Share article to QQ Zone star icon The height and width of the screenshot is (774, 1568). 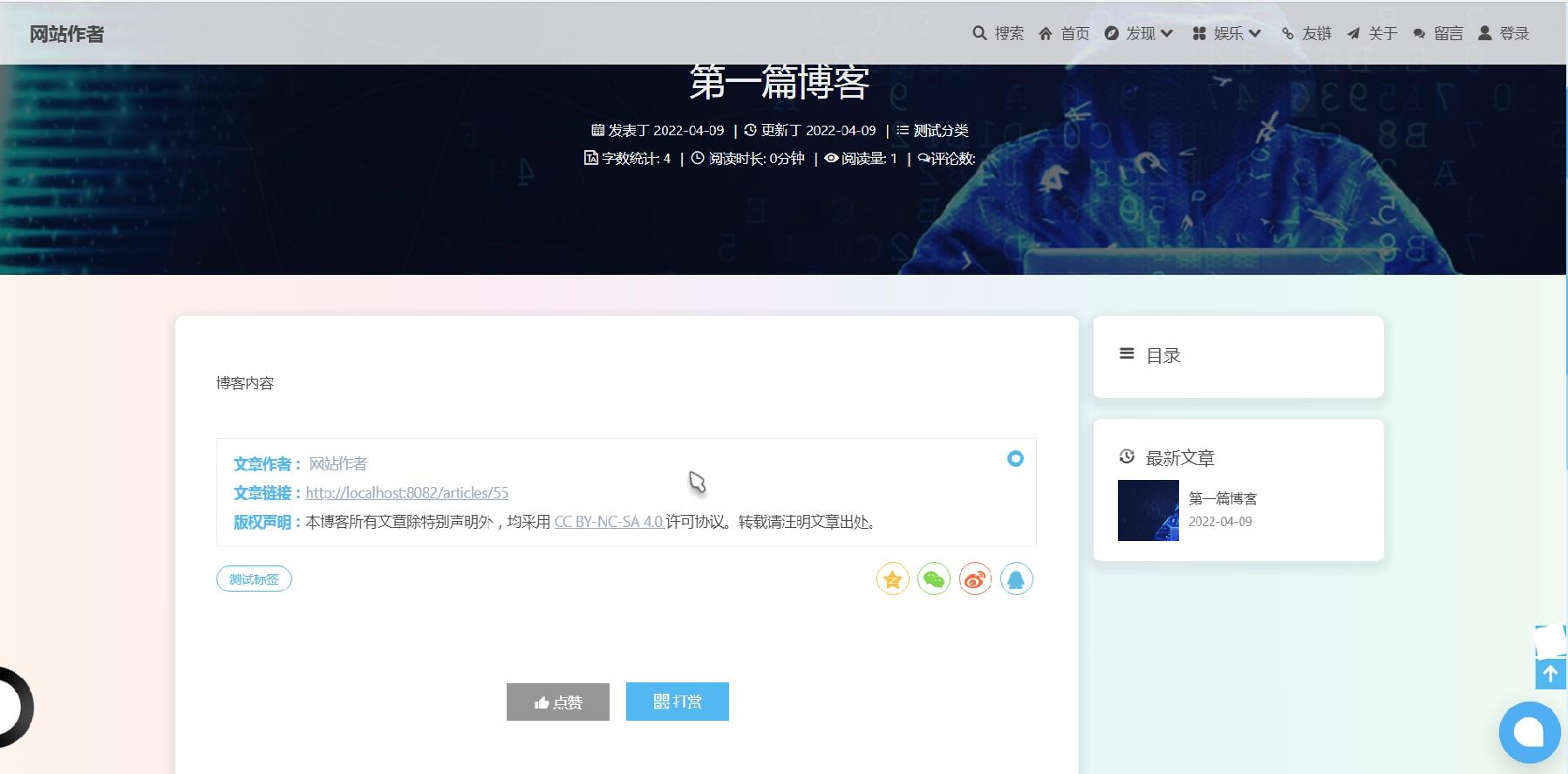(x=893, y=579)
